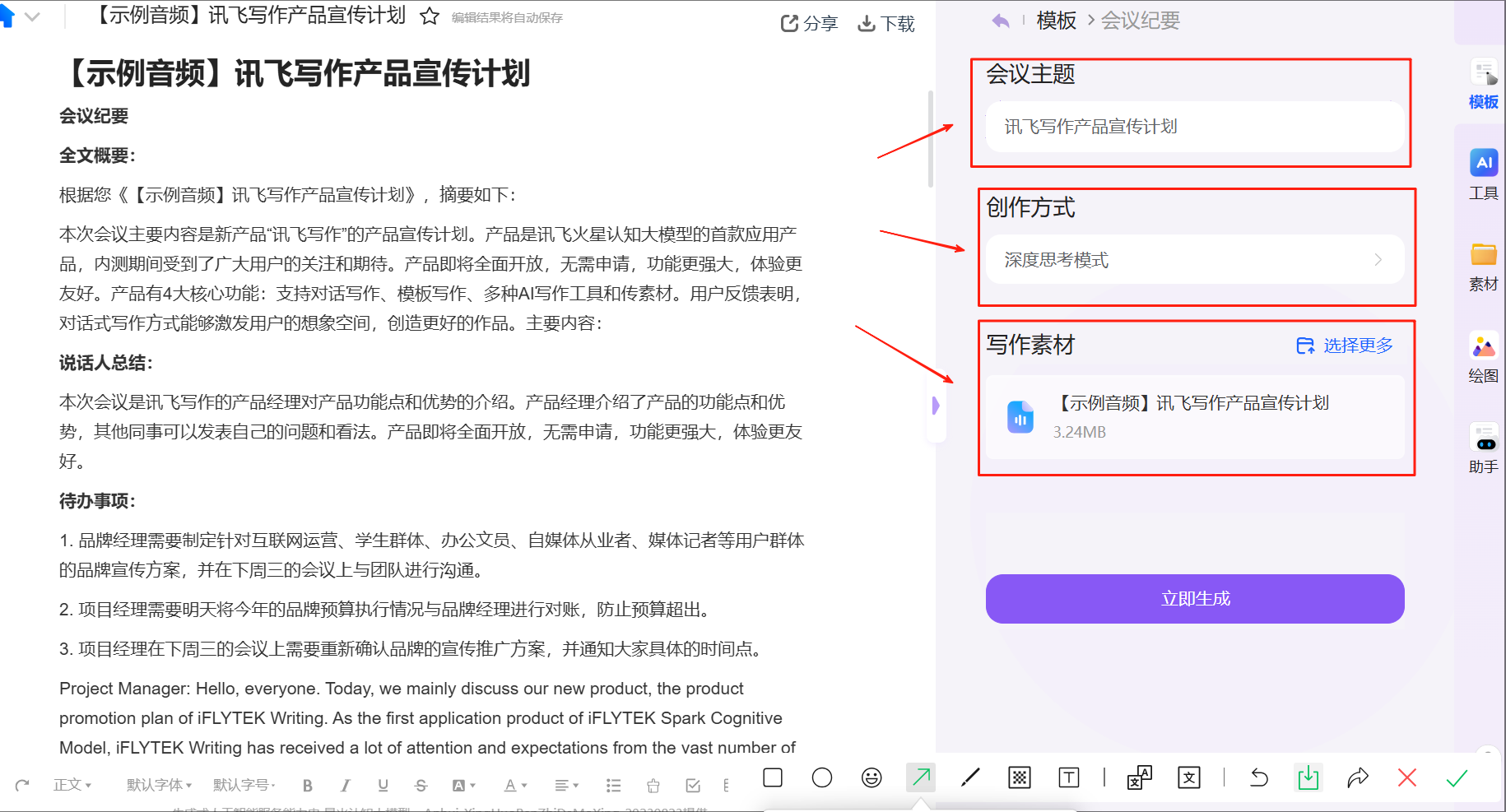Select the pen drawing tool

pyautogui.click(x=970, y=777)
